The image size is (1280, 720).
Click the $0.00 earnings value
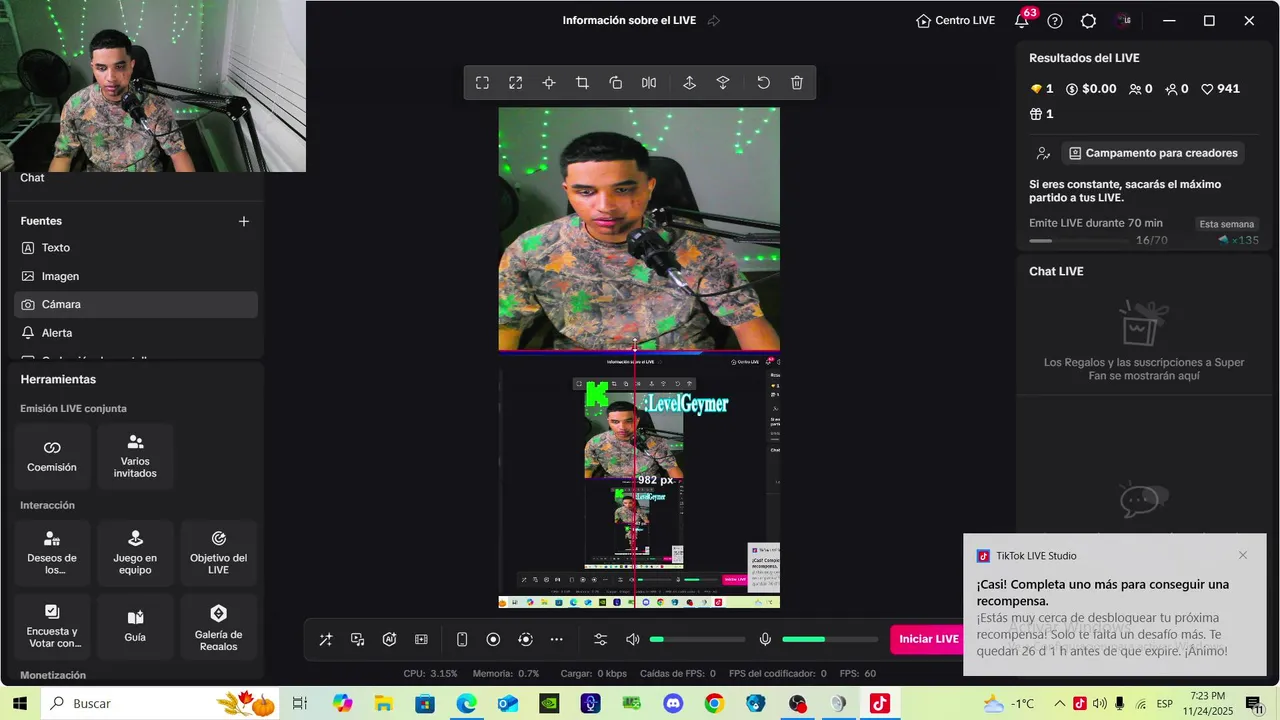(1091, 89)
